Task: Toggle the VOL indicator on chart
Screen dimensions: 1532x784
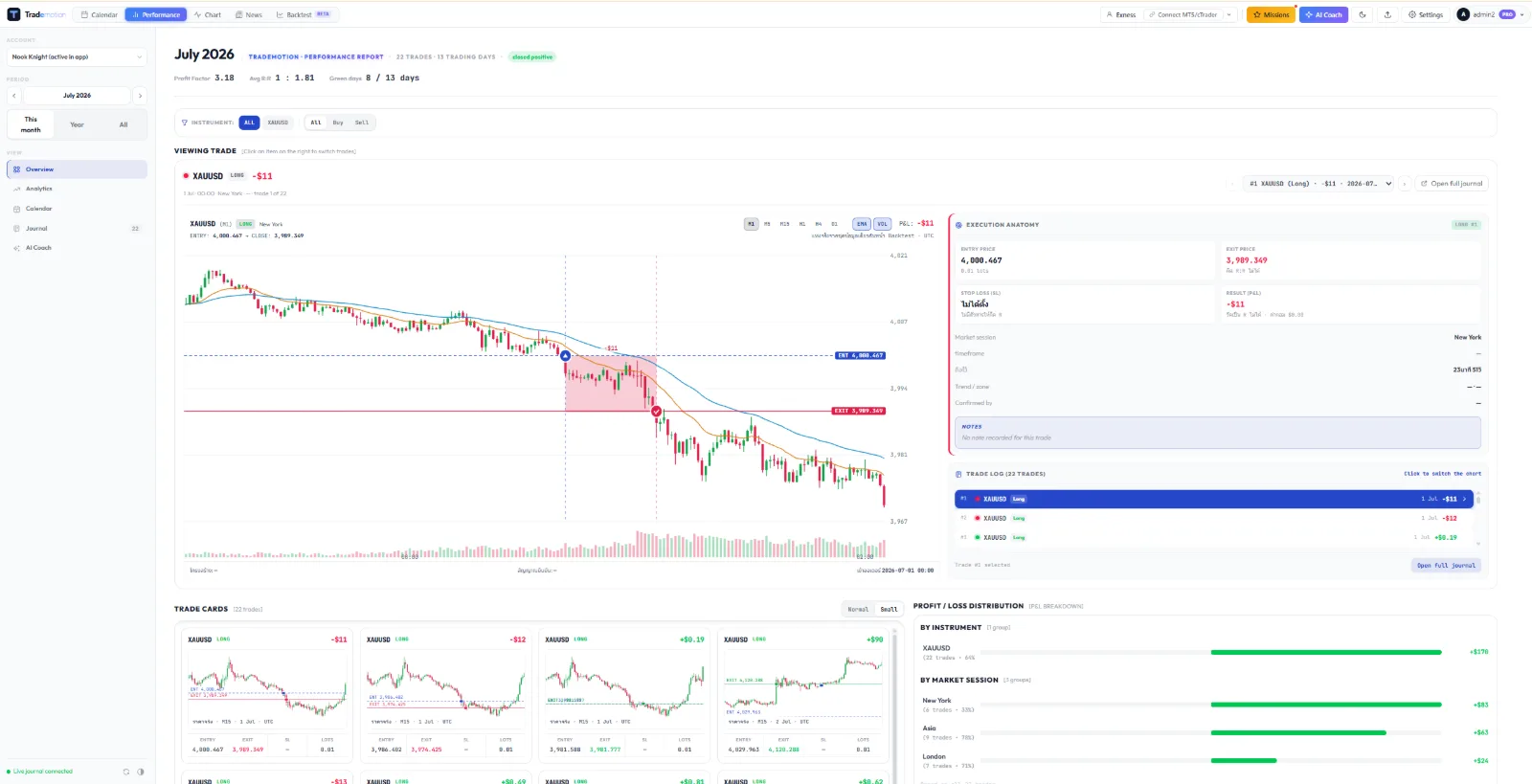Action: [x=882, y=224]
